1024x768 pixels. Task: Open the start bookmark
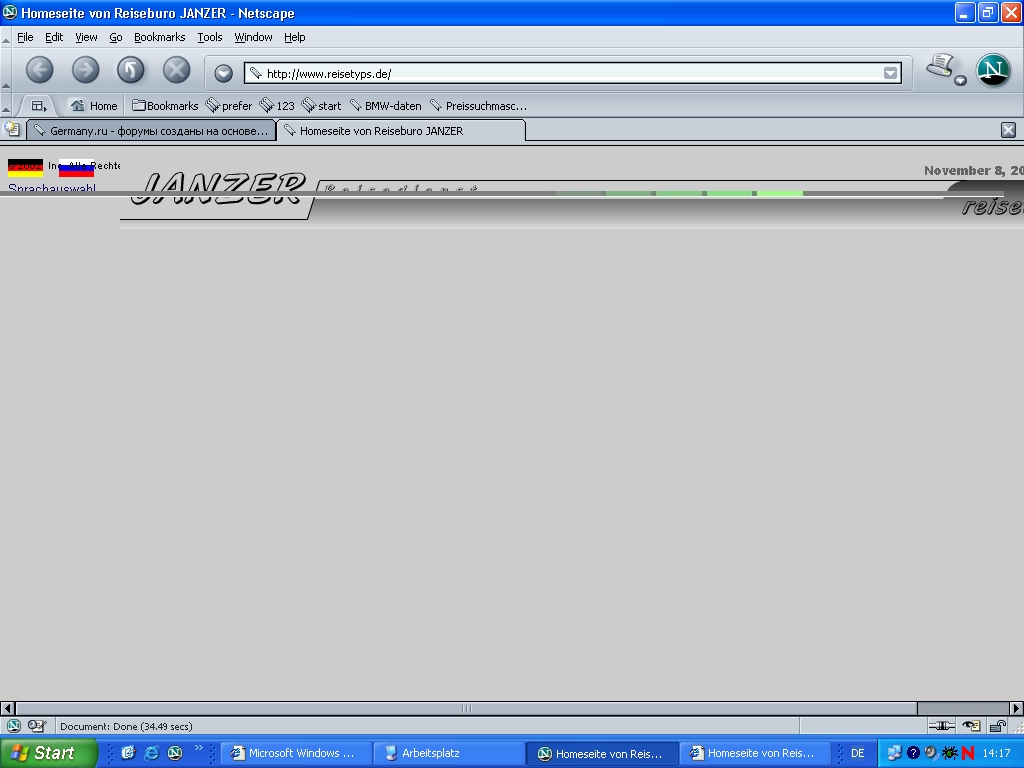[x=321, y=106]
